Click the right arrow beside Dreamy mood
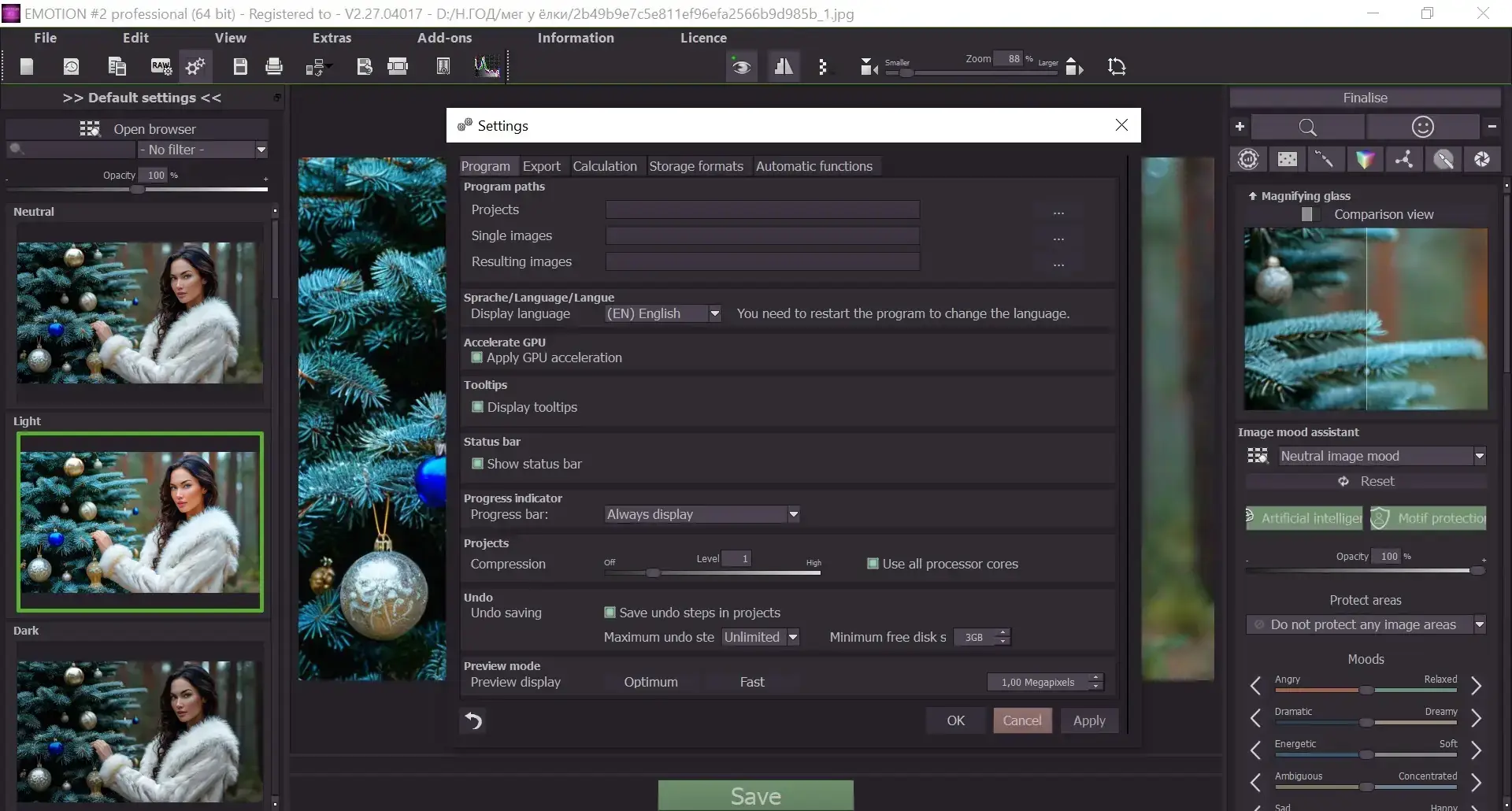 point(1477,718)
